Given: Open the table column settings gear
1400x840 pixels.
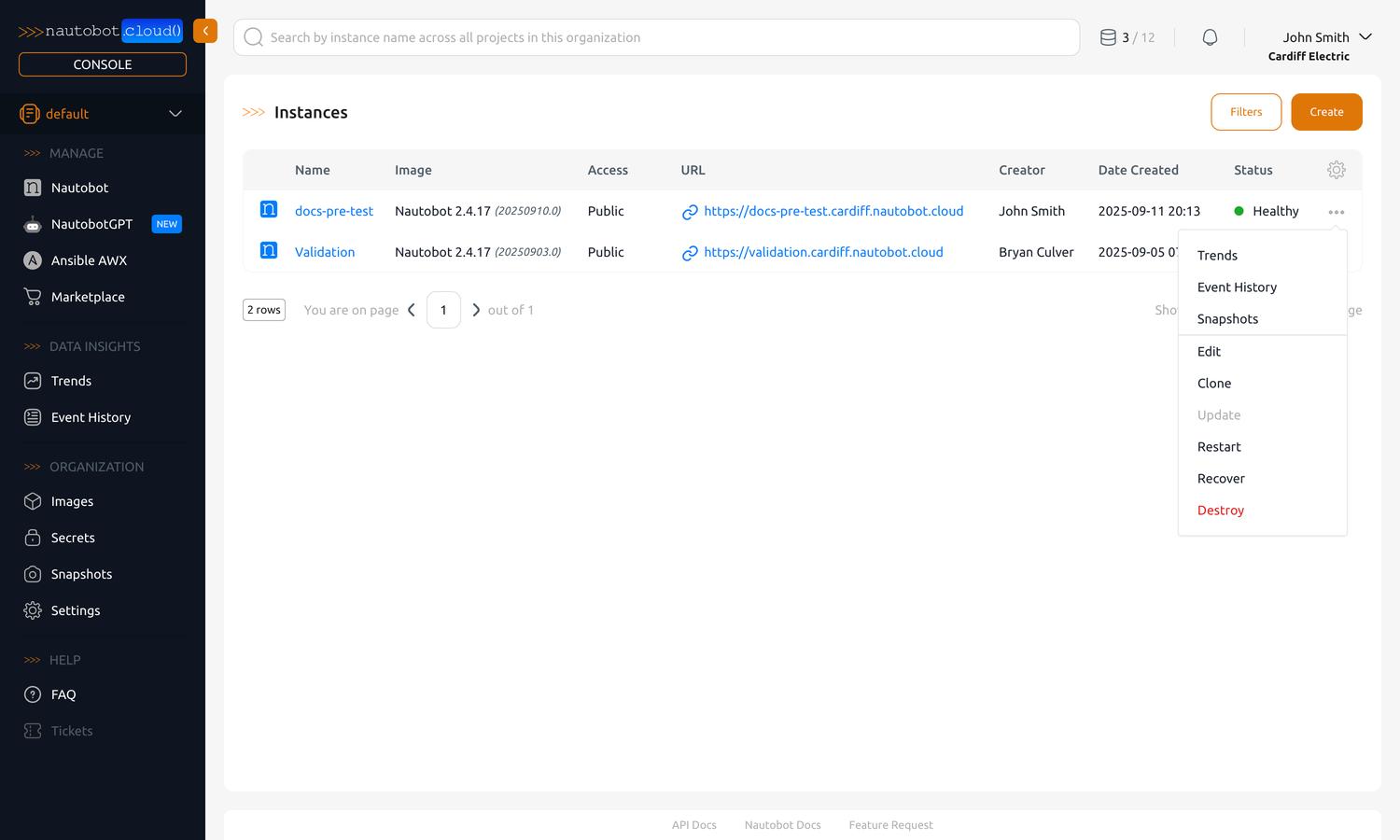Looking at the screenshot, I should click(1337, 170).
